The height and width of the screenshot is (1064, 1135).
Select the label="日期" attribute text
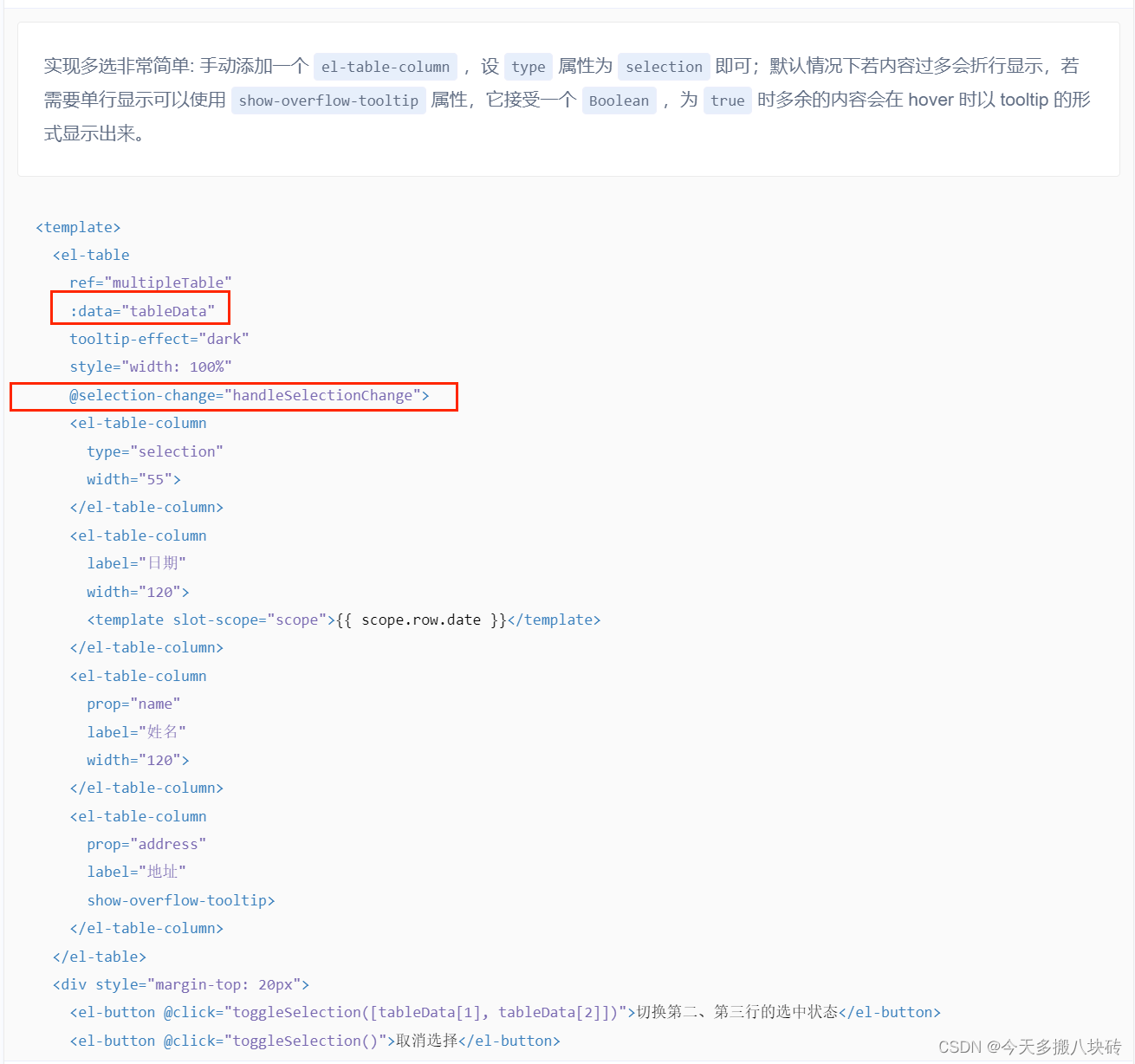(x=136, y=562)
